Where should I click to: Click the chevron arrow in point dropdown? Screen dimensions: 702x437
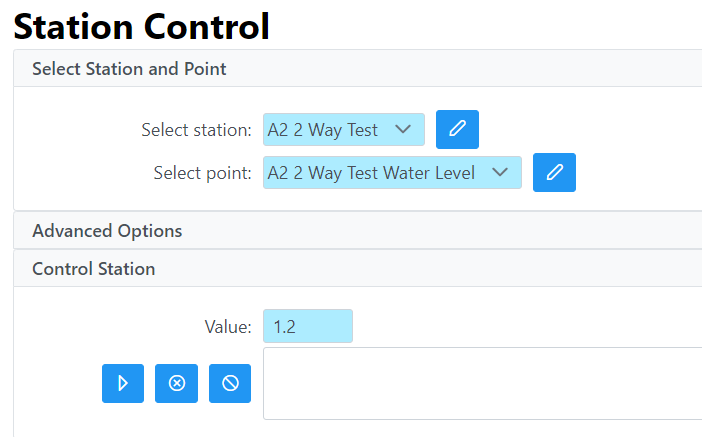[500, 173]
